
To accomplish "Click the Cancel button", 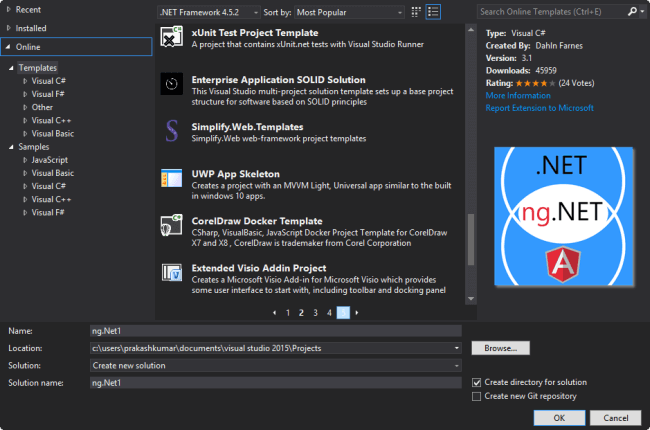I will pyautogui.click(x=616, y=418).
